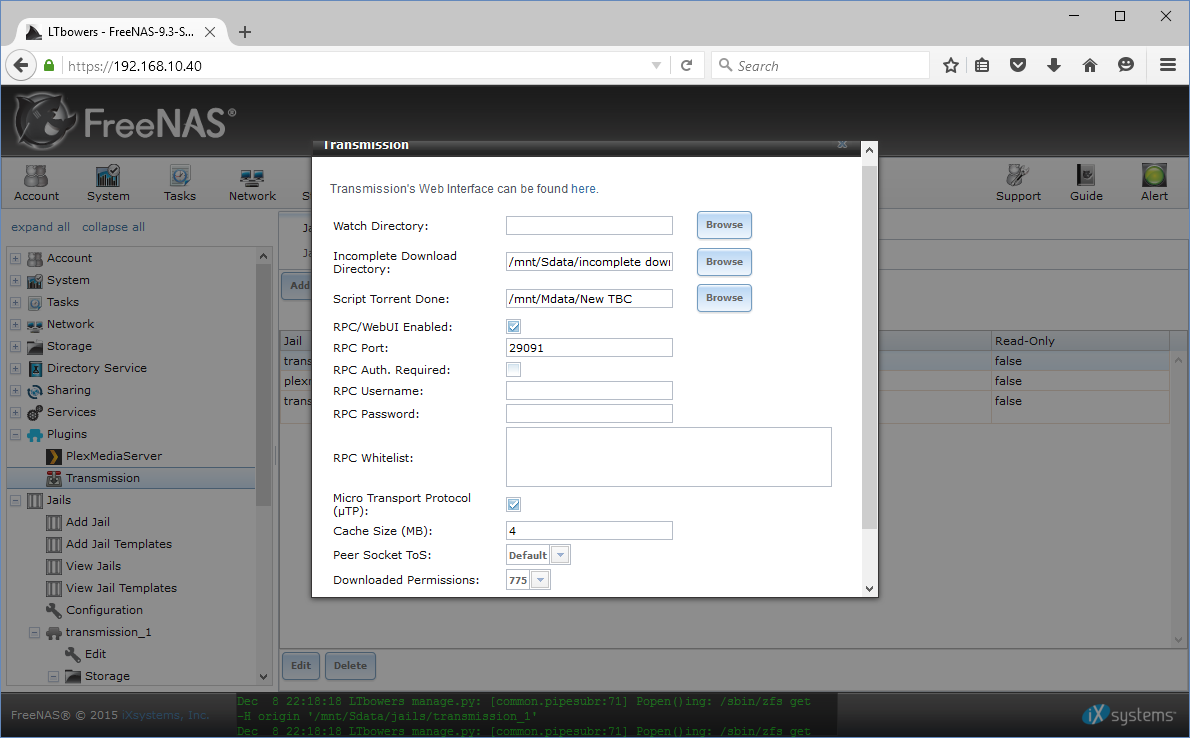Screen dimensions: 1190x738
Task: Open the Support toolbar icon
Action: [x=1018, y=183]
